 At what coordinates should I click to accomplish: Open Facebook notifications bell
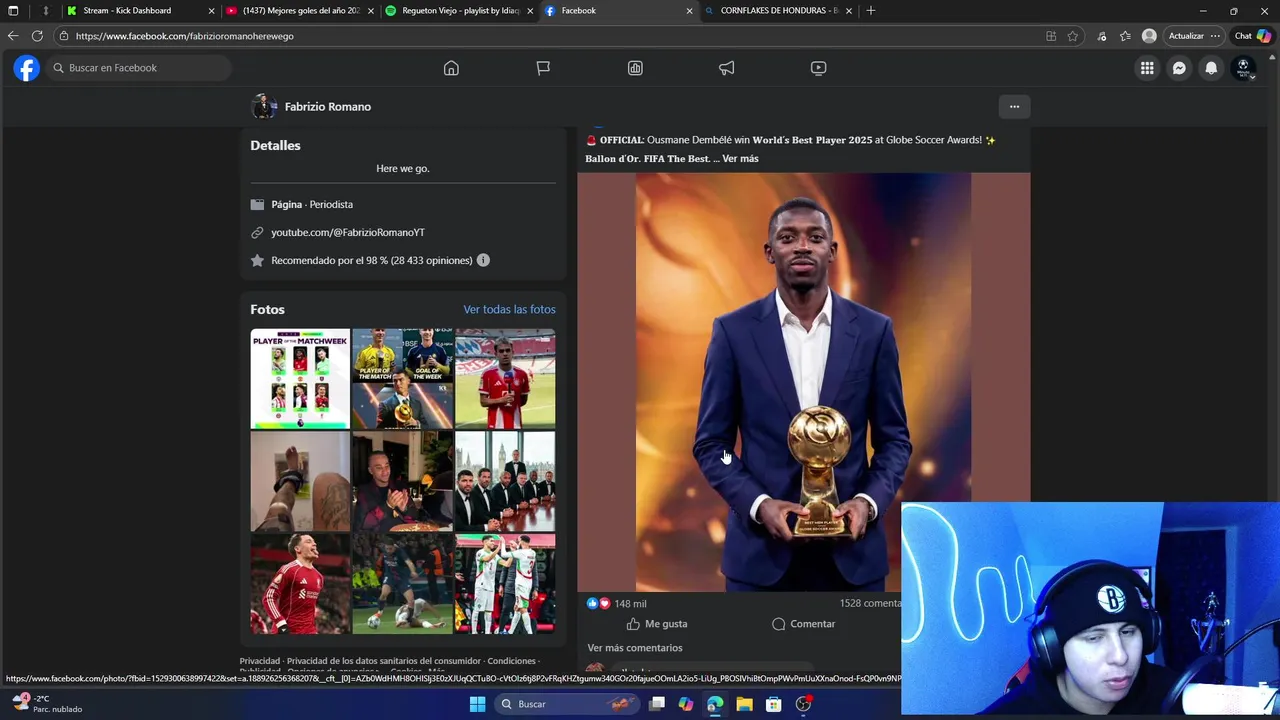(1211, 68)
